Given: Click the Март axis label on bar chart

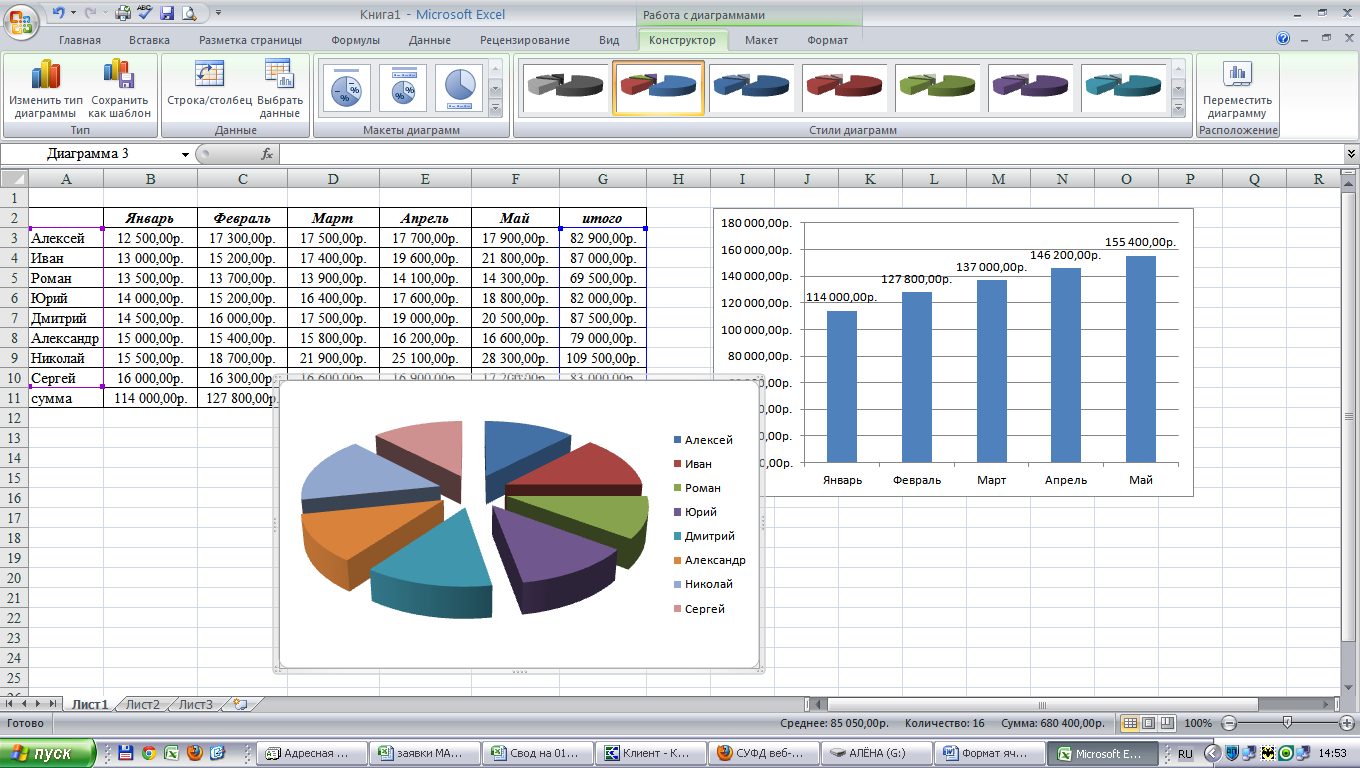Looking at the screenshot, I should (x=991, y=480).
